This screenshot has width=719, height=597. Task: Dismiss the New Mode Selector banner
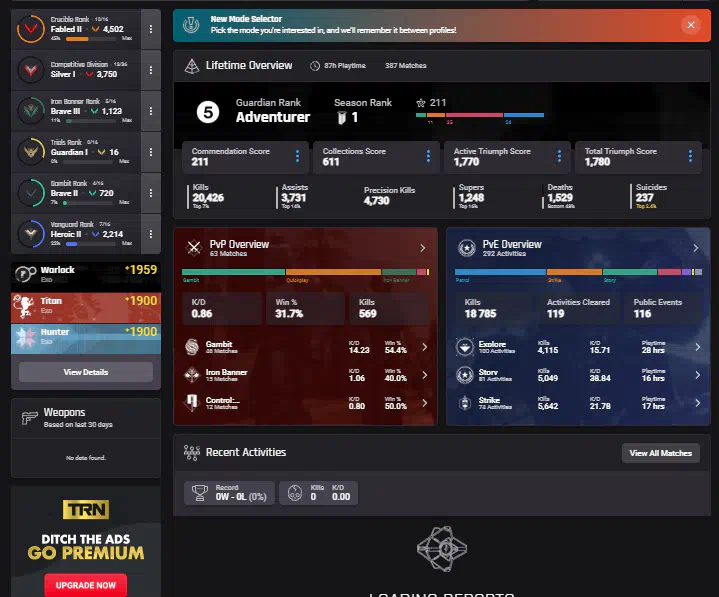691,25
